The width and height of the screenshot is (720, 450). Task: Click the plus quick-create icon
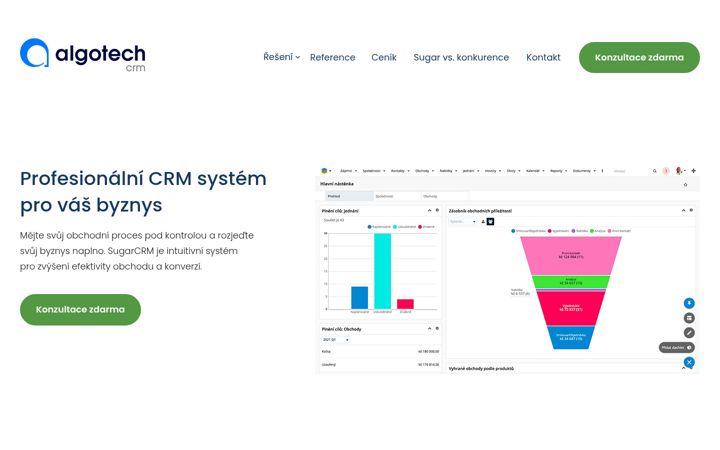coord(693,171)
